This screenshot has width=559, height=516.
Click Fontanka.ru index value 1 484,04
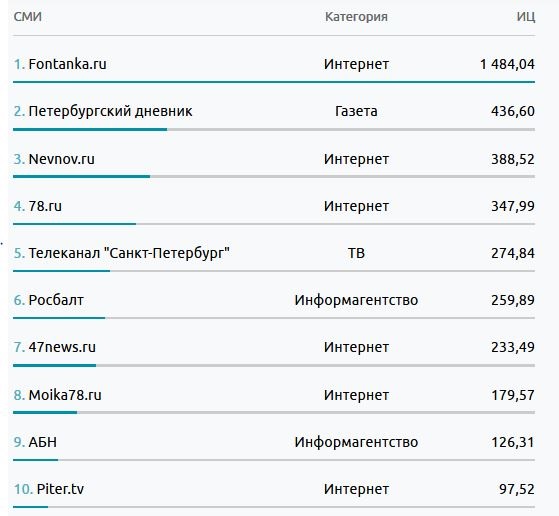tap(507, 65)
